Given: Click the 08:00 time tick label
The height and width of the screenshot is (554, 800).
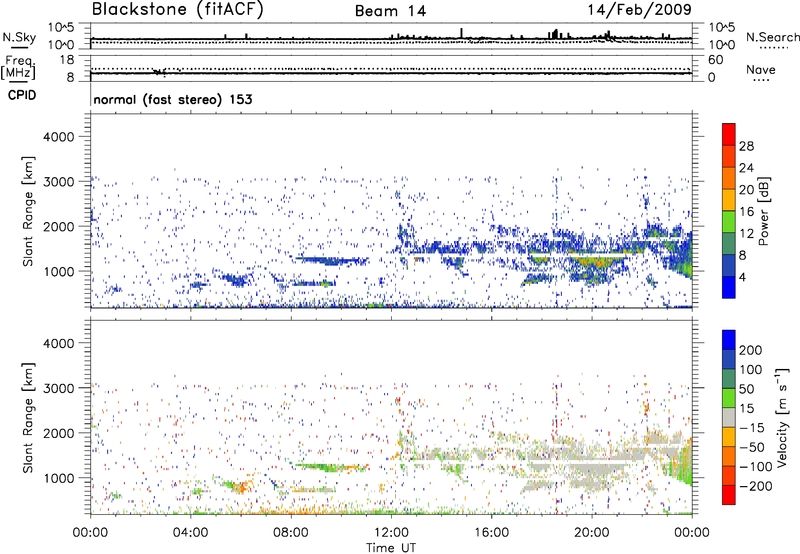Looking at the screenshot, I should [x=291, y=533].
